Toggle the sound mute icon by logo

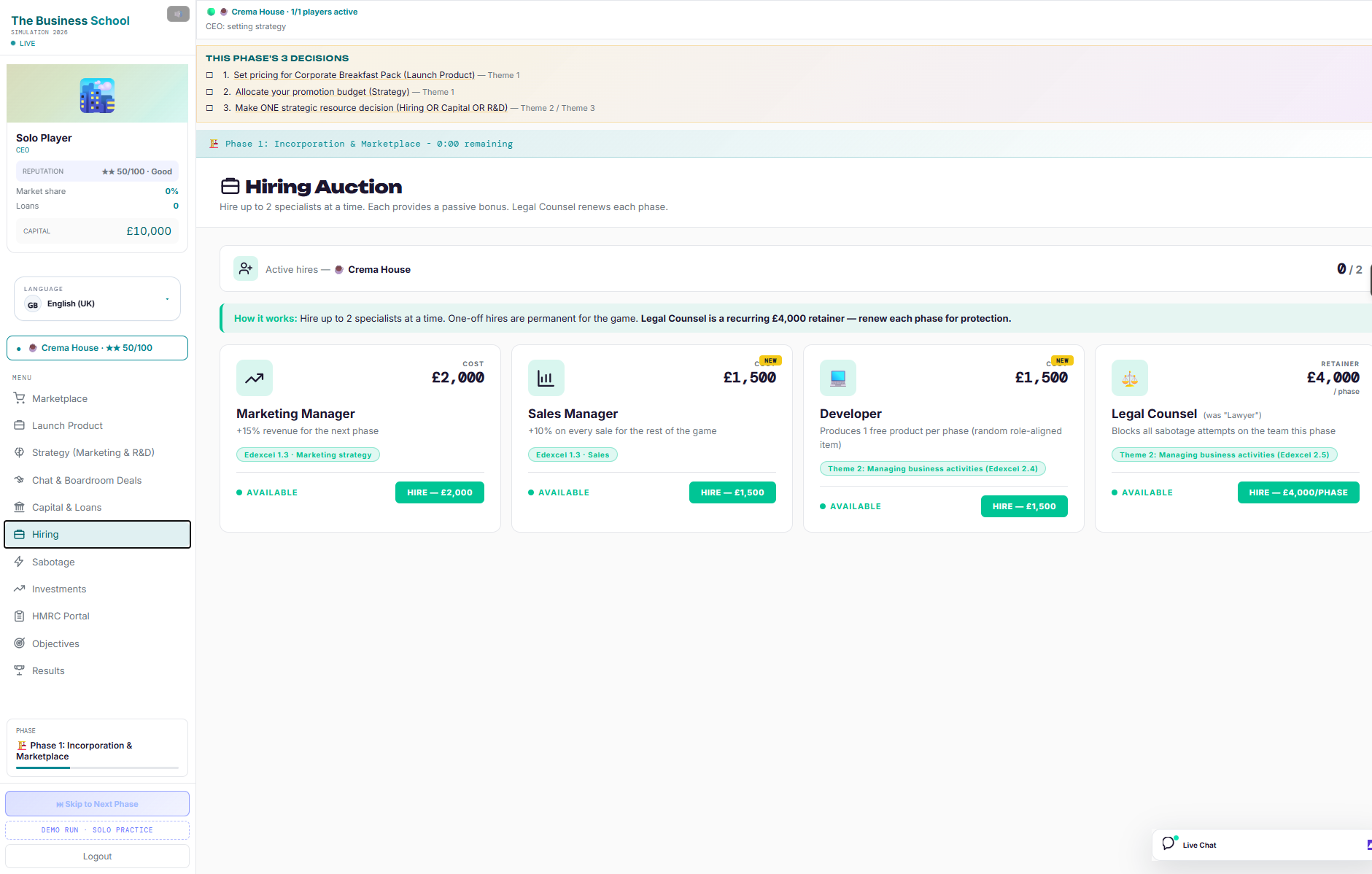coord(178,14)
